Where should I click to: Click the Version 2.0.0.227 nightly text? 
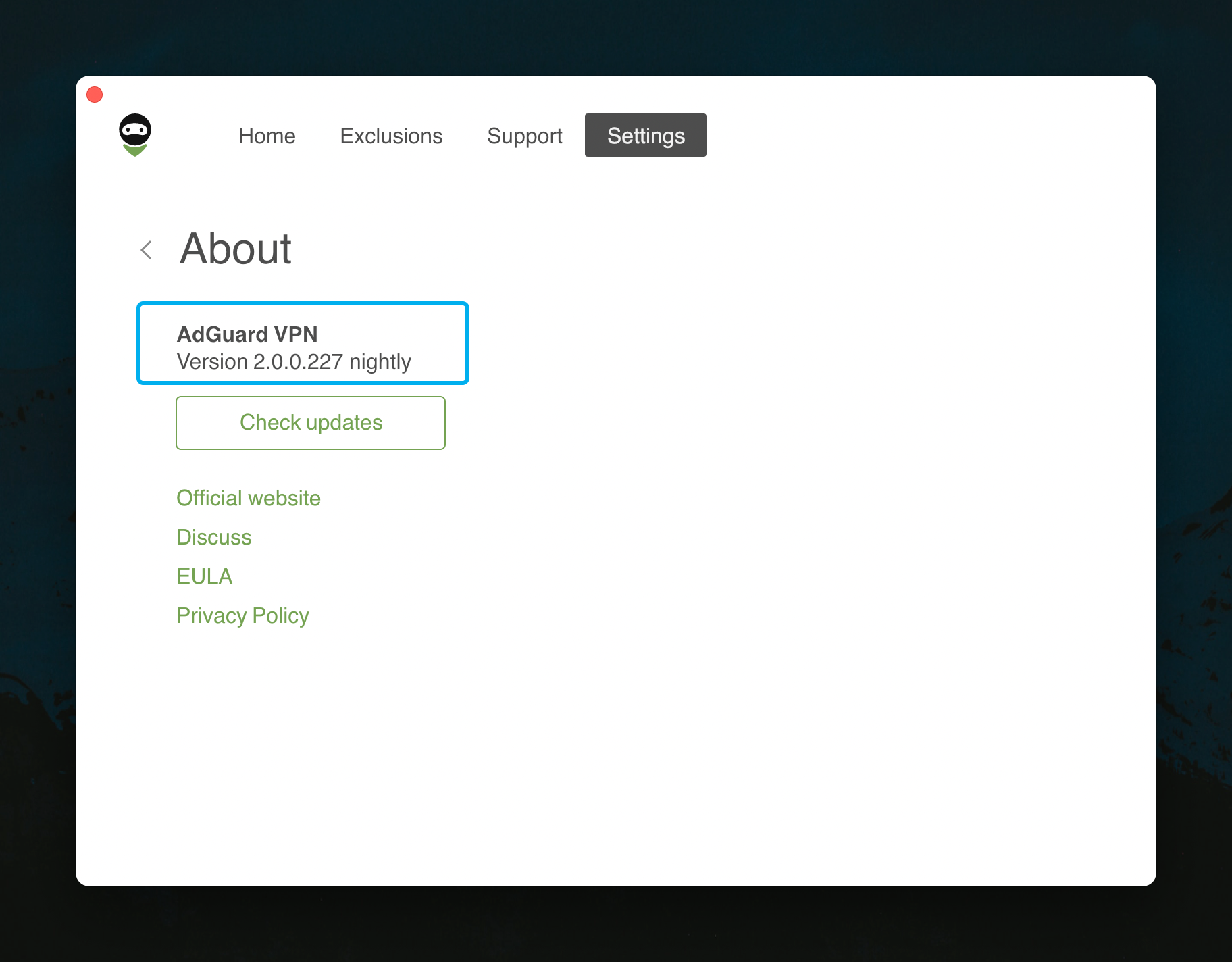(x=294, y=361)
